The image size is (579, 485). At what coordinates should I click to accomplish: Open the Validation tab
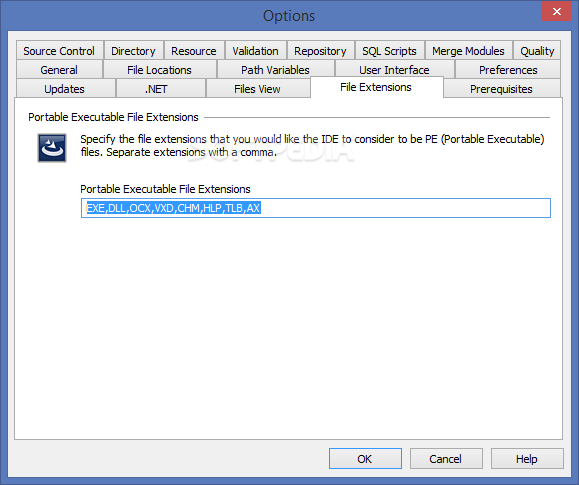[256, 51]
